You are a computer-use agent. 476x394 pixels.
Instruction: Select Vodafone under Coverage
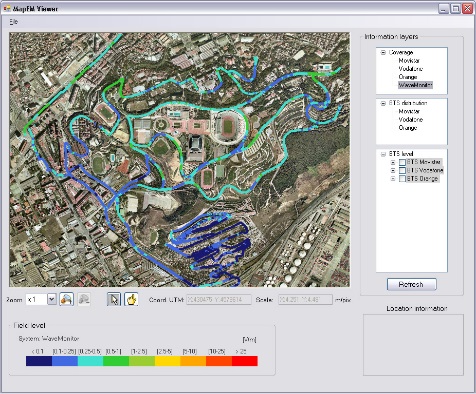tap(411, 69)
